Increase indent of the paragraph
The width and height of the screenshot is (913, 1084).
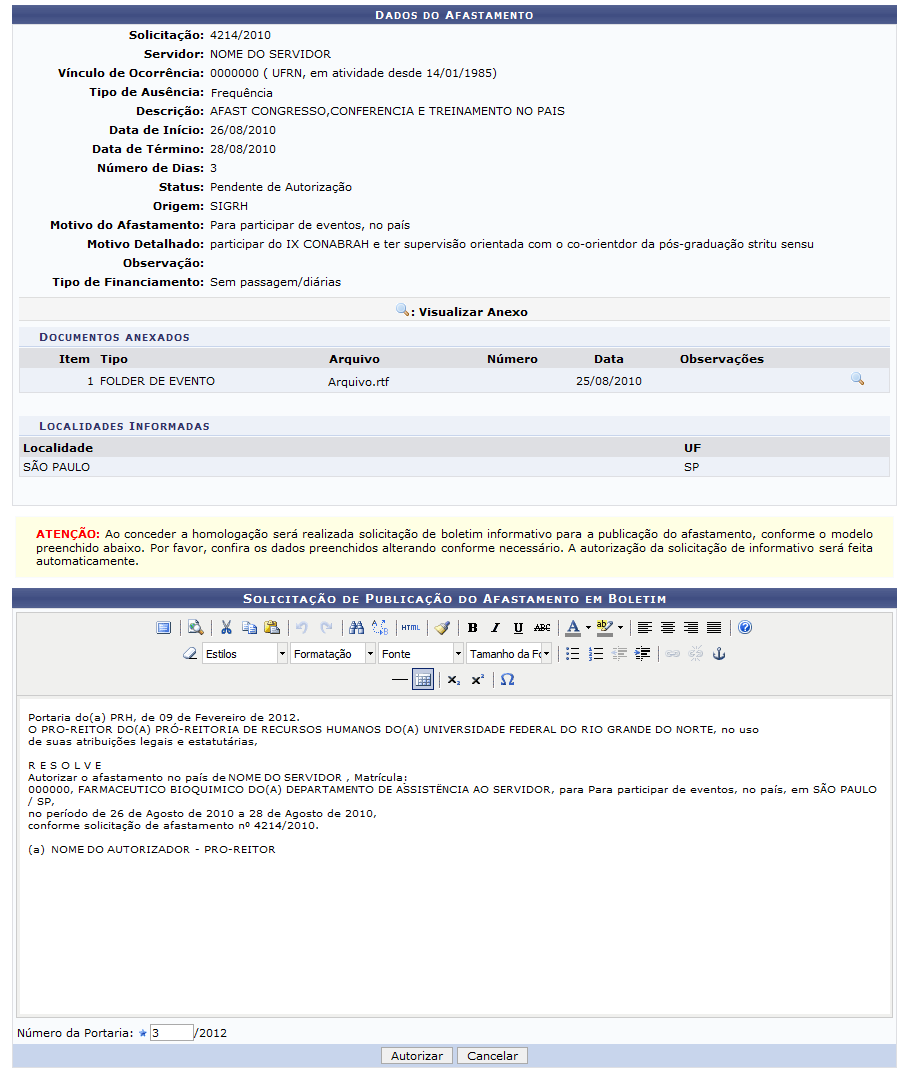tap(642, 654)
